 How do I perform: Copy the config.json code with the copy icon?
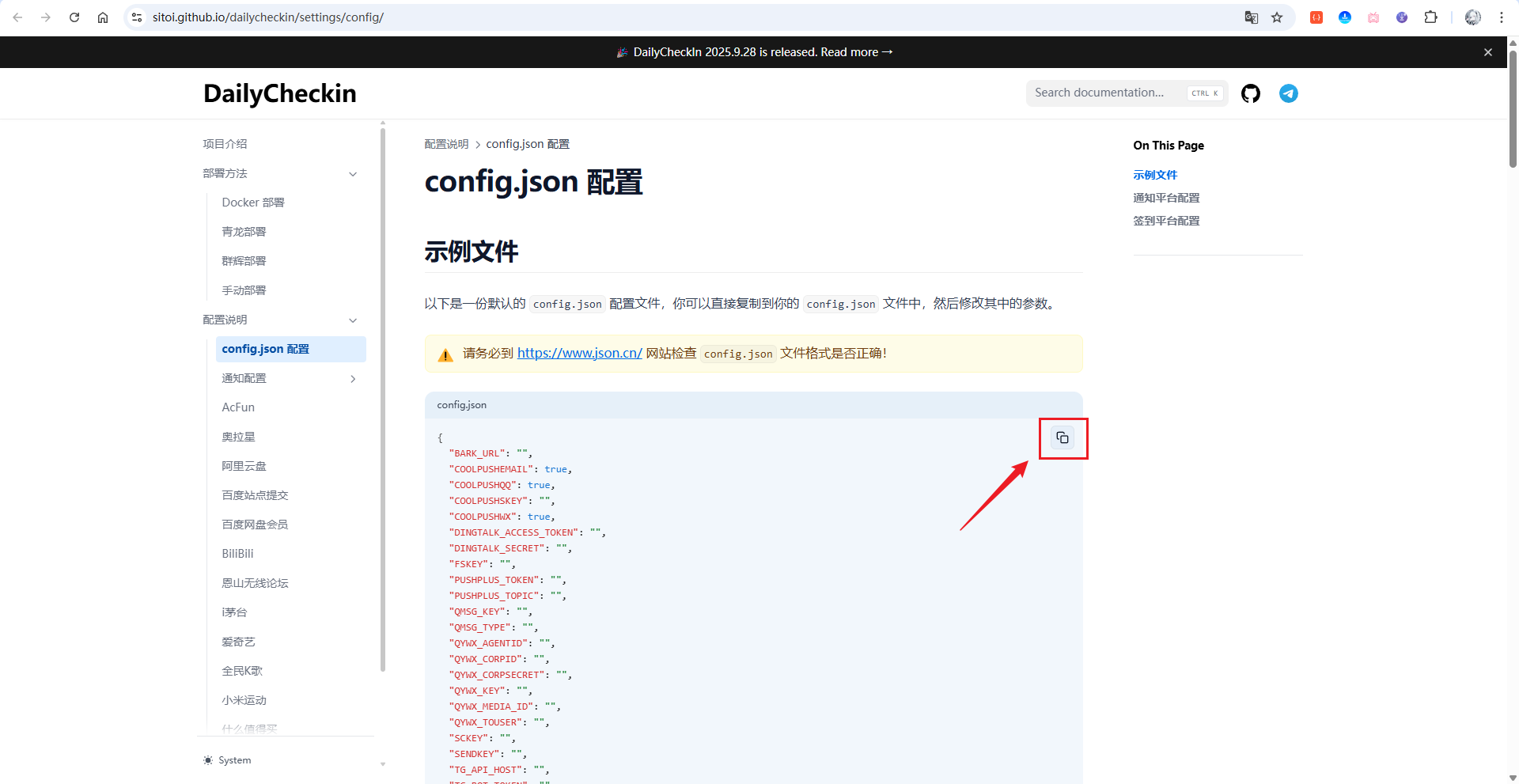coord(1063,437)
